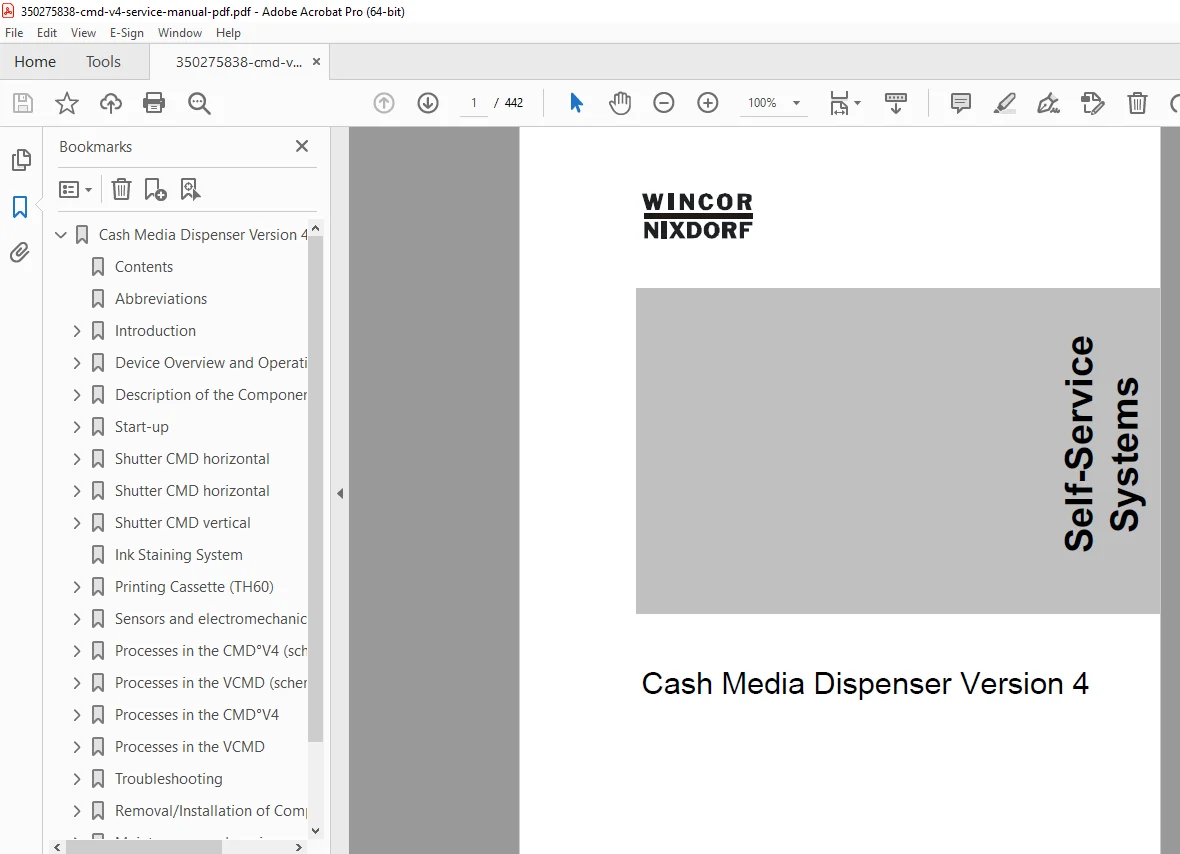Collapse the navigation pane with arrow handle
The height and width of the screenshot is (854, 1180).
pos(340,494)
